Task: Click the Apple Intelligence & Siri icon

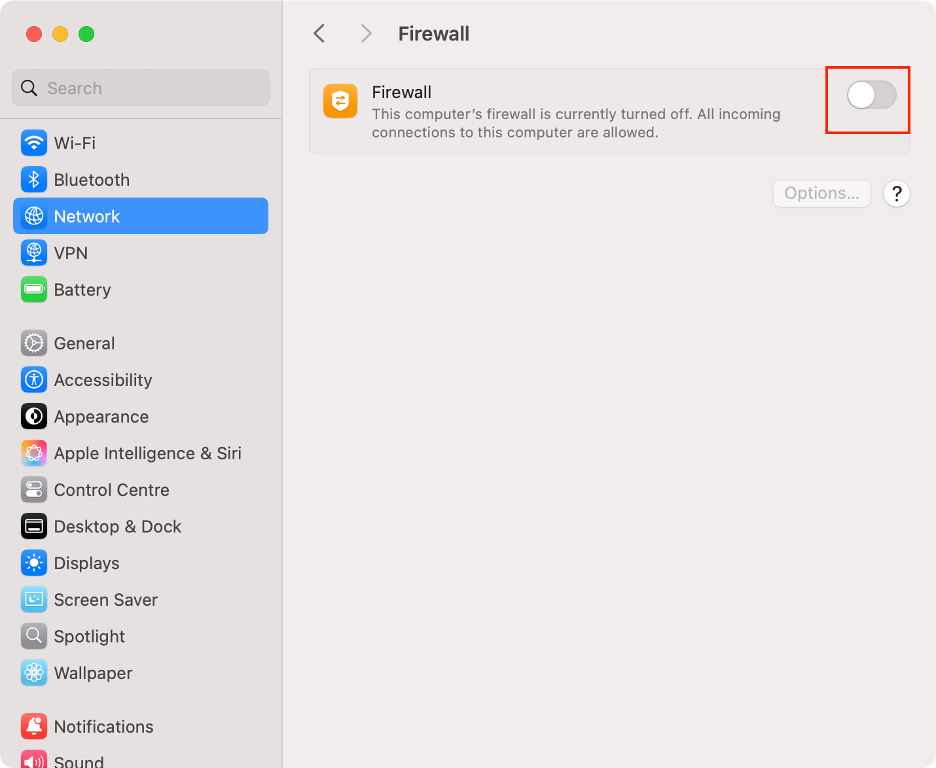Action: [32, 453]
